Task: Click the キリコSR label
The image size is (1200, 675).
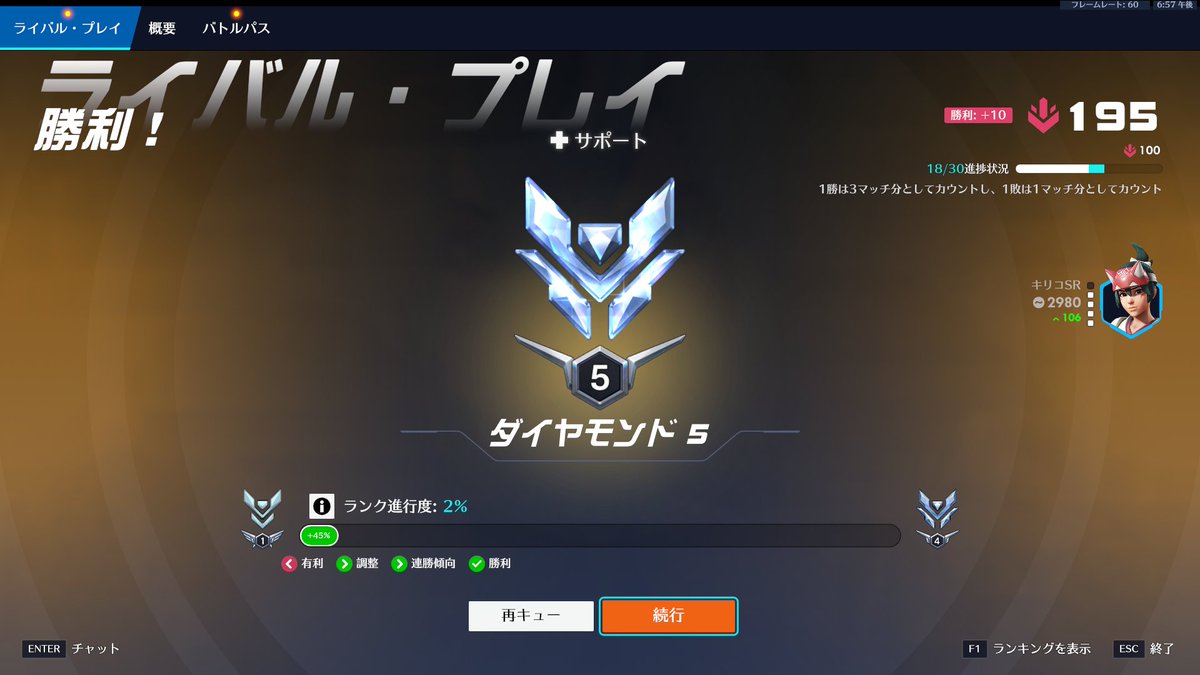Action: pos(1056,285)
